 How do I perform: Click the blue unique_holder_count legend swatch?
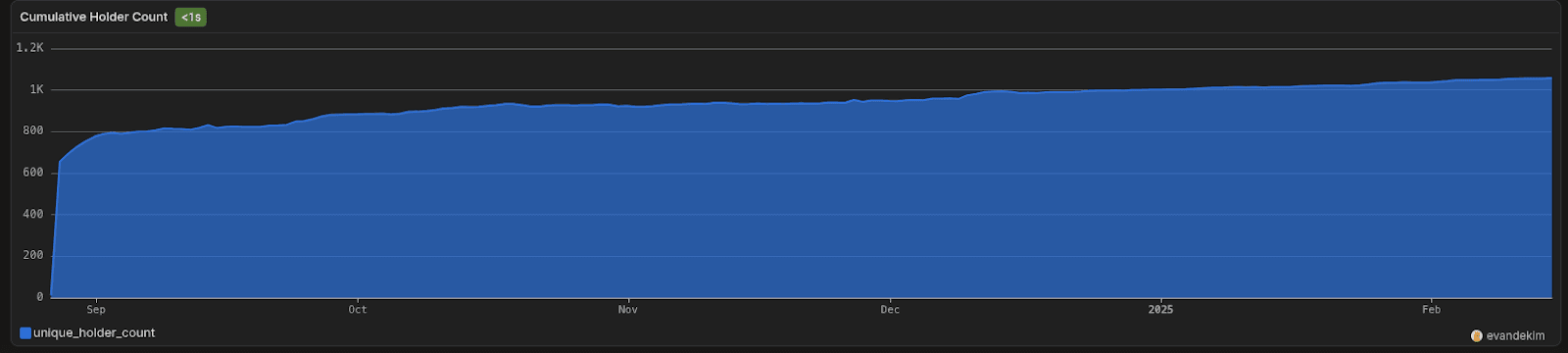click(x=25, y=333)
